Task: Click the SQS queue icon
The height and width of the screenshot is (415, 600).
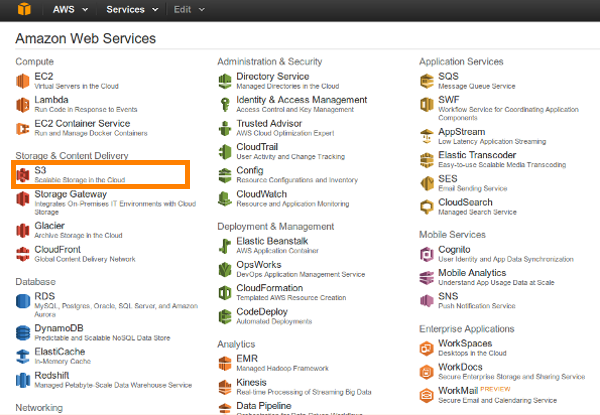Action: pyautogui.click(x=427, y=81)
